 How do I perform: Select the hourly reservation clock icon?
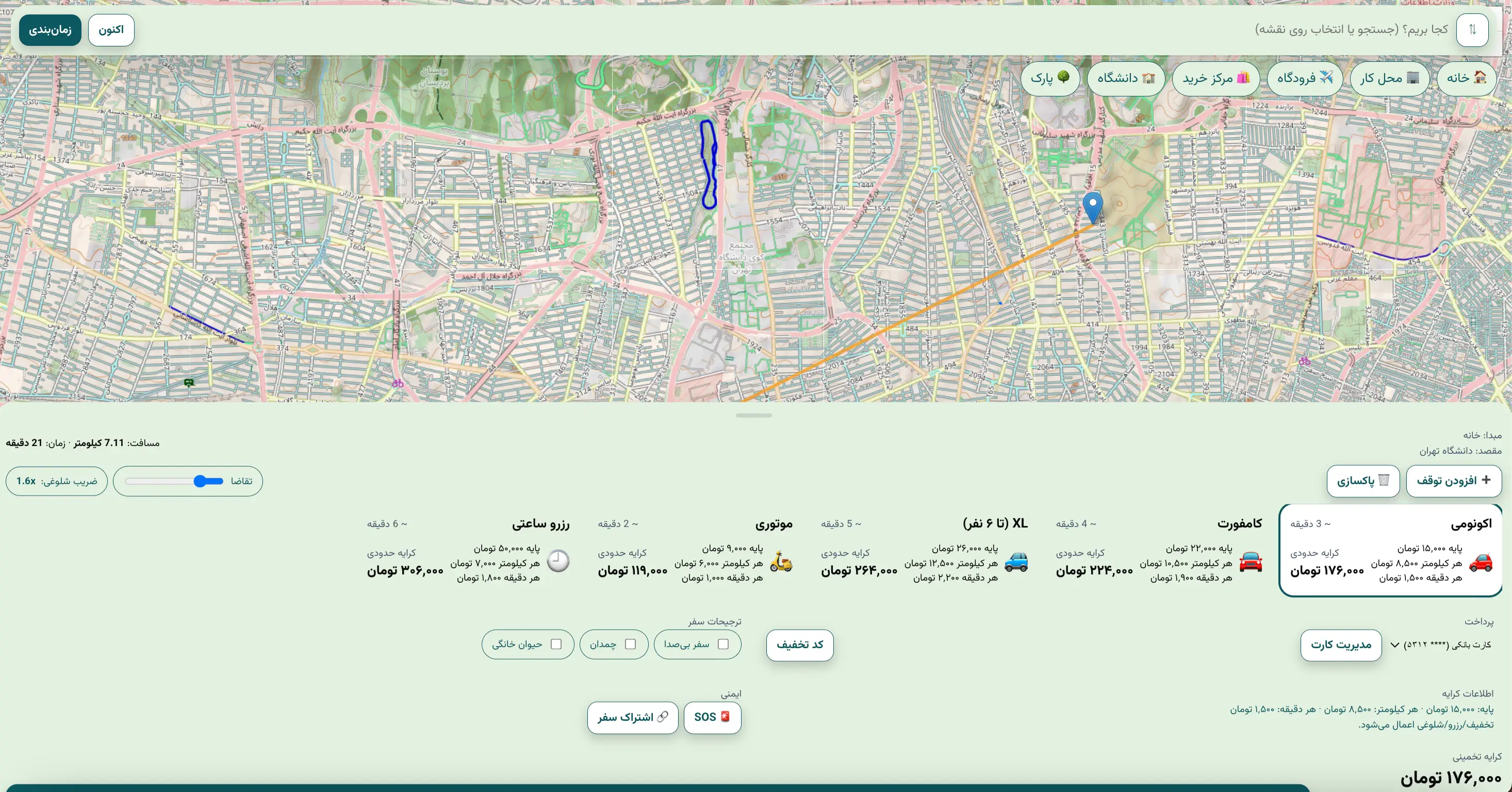coord(558,562)
